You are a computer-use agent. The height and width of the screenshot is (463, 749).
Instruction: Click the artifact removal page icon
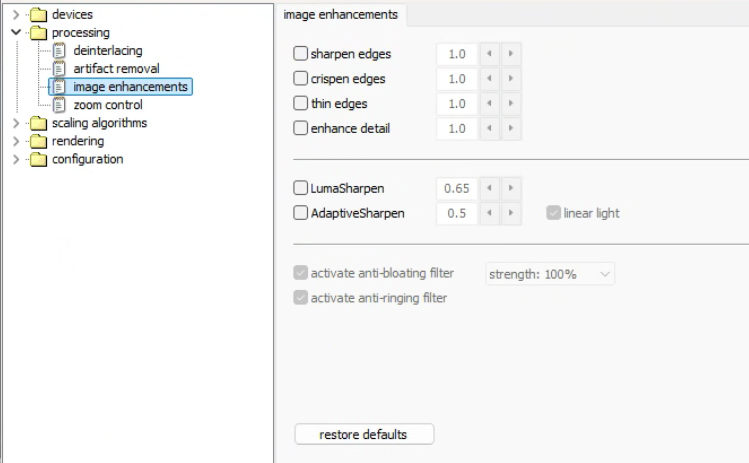60,69
